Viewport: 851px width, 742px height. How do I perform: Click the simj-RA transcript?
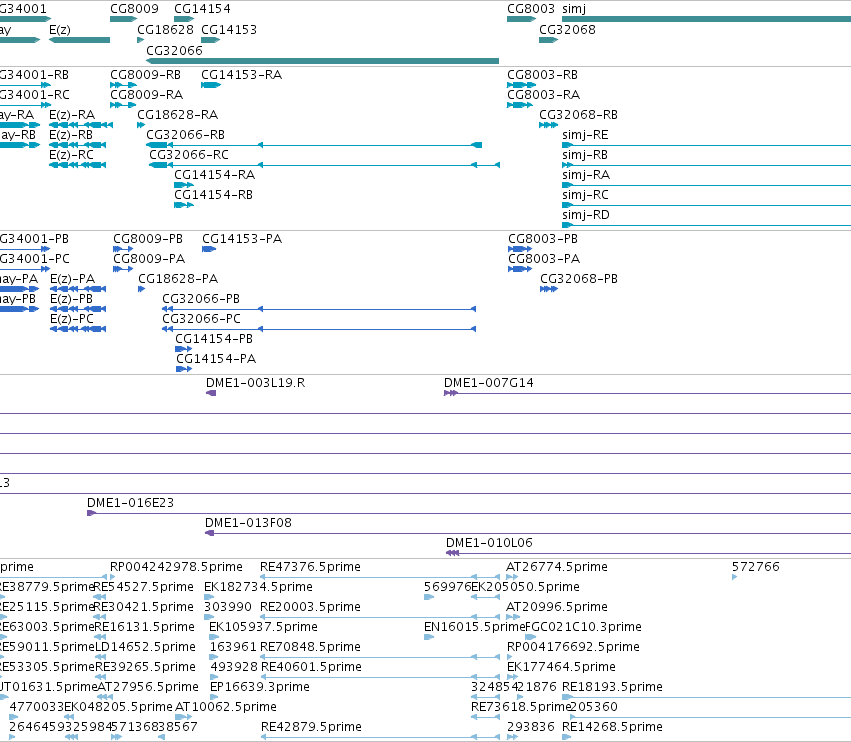click(x=707, y=185)
